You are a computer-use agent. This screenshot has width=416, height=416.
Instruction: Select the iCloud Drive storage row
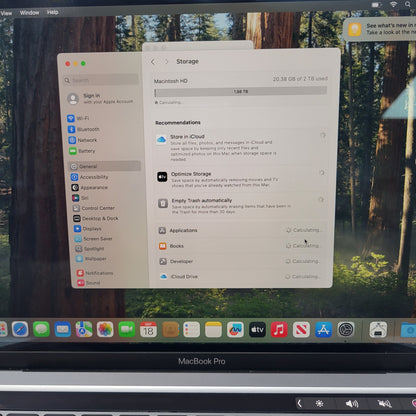(x=240, y=276)
